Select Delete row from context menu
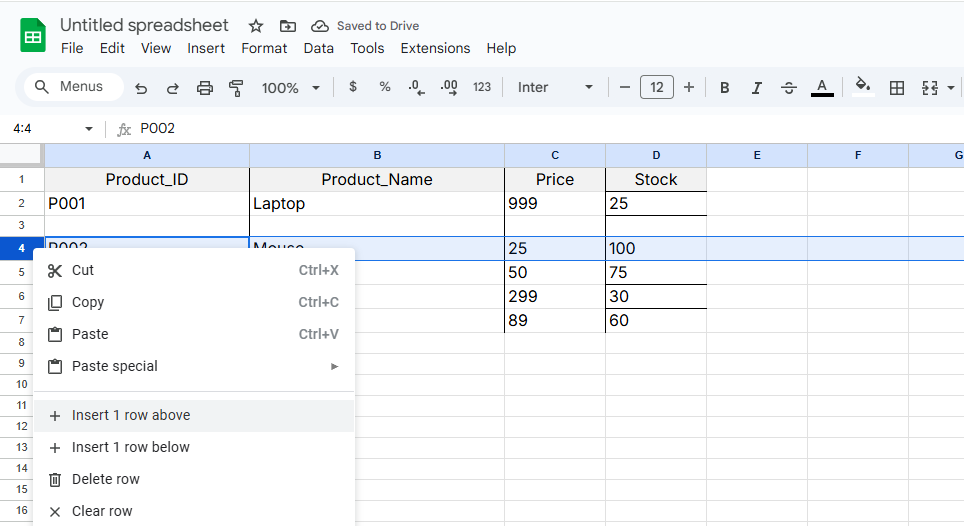Image resolution: width=964 pixels, height=526 pixels. pyautogui.click(x=106, y=479)
